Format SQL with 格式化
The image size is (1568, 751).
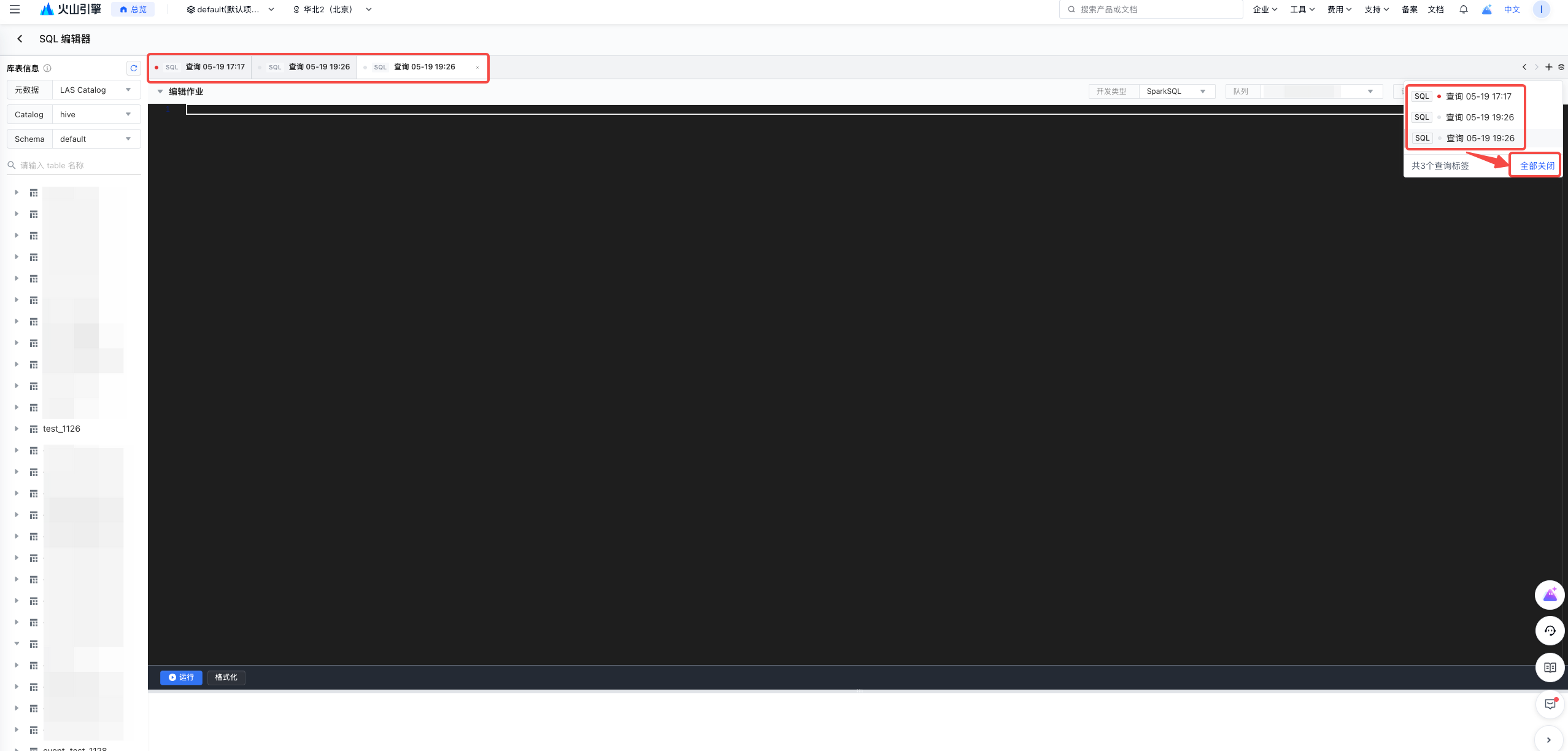(x=226, y=677)
